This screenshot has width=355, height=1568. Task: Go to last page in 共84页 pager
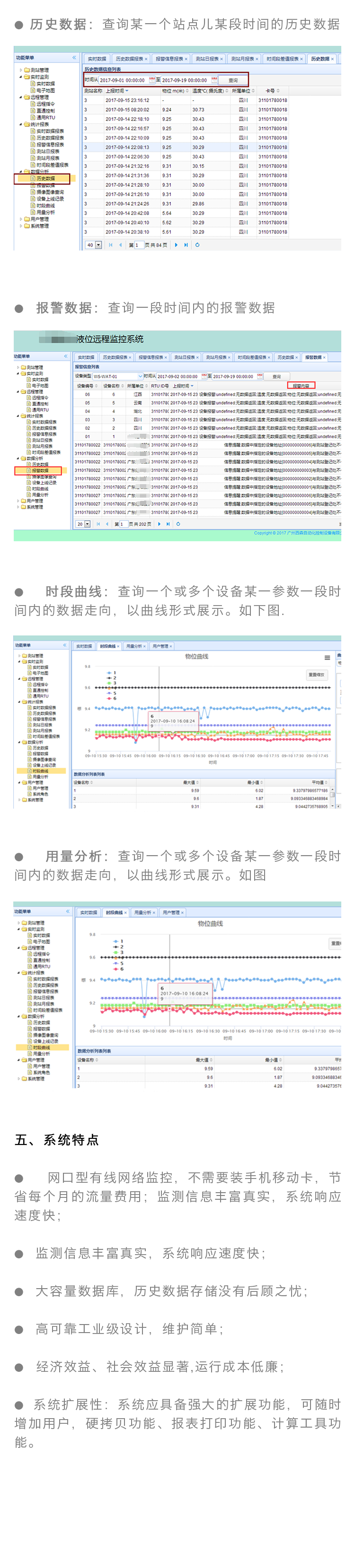(186, 245)
